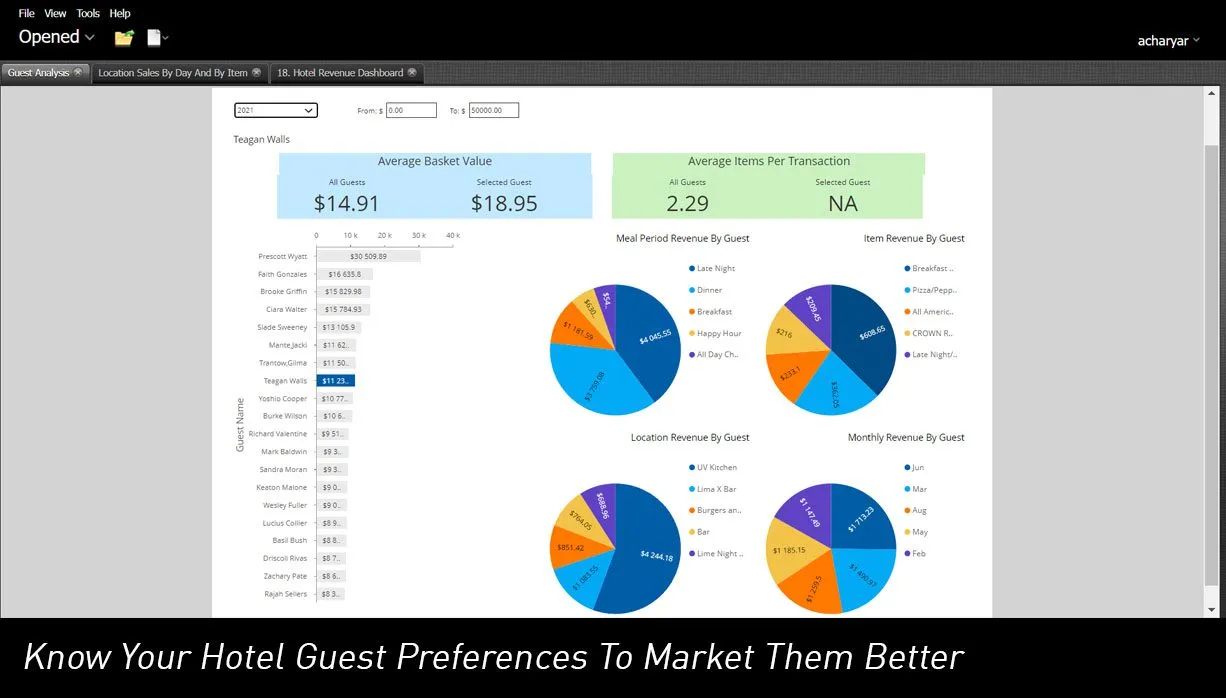Click the open folder icon
The image size is (1226, 698).
tap(123, 38)
